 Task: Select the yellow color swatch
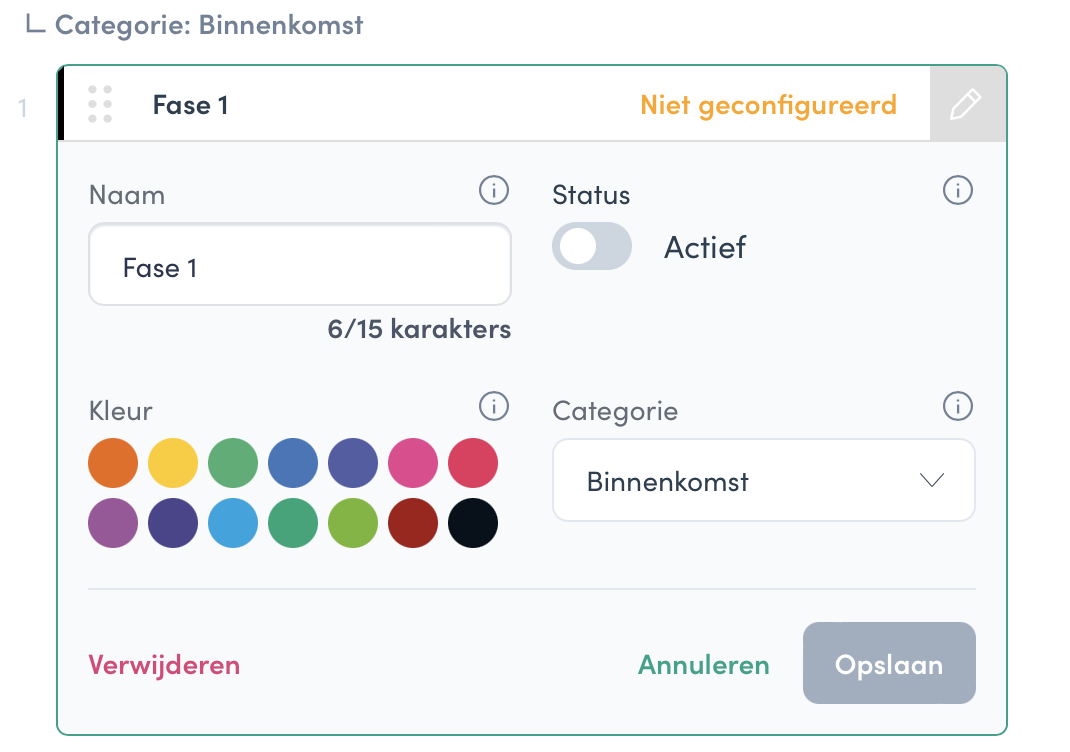coord(173,463)
